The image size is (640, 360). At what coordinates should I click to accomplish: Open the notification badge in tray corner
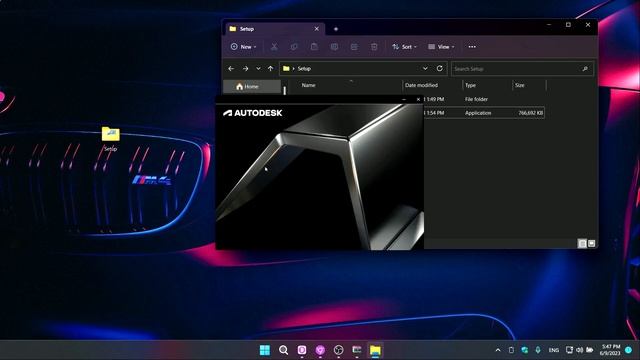629,350
